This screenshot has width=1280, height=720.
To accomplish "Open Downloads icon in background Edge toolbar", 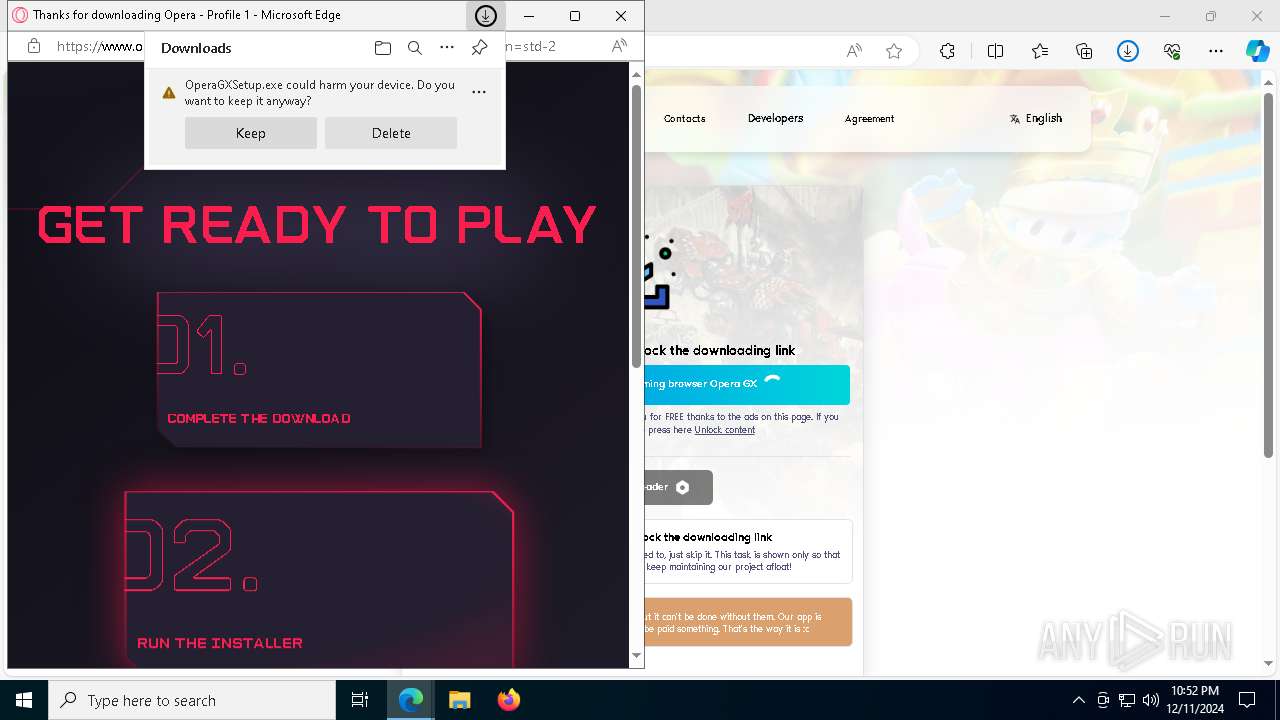I will tap(1128, 51).
